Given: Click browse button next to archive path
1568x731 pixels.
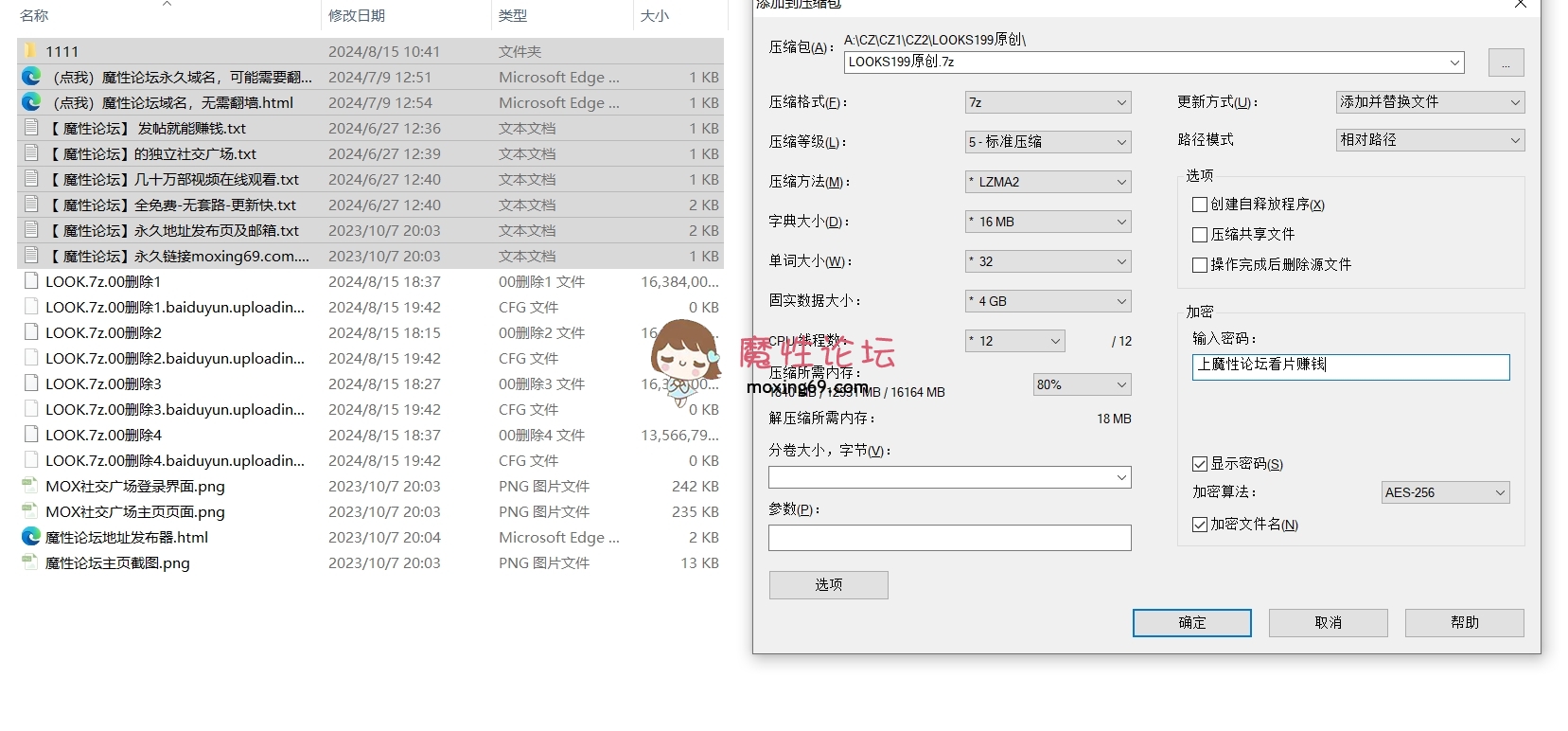Looking at the screenshot, I should (x=1506, y=62).
